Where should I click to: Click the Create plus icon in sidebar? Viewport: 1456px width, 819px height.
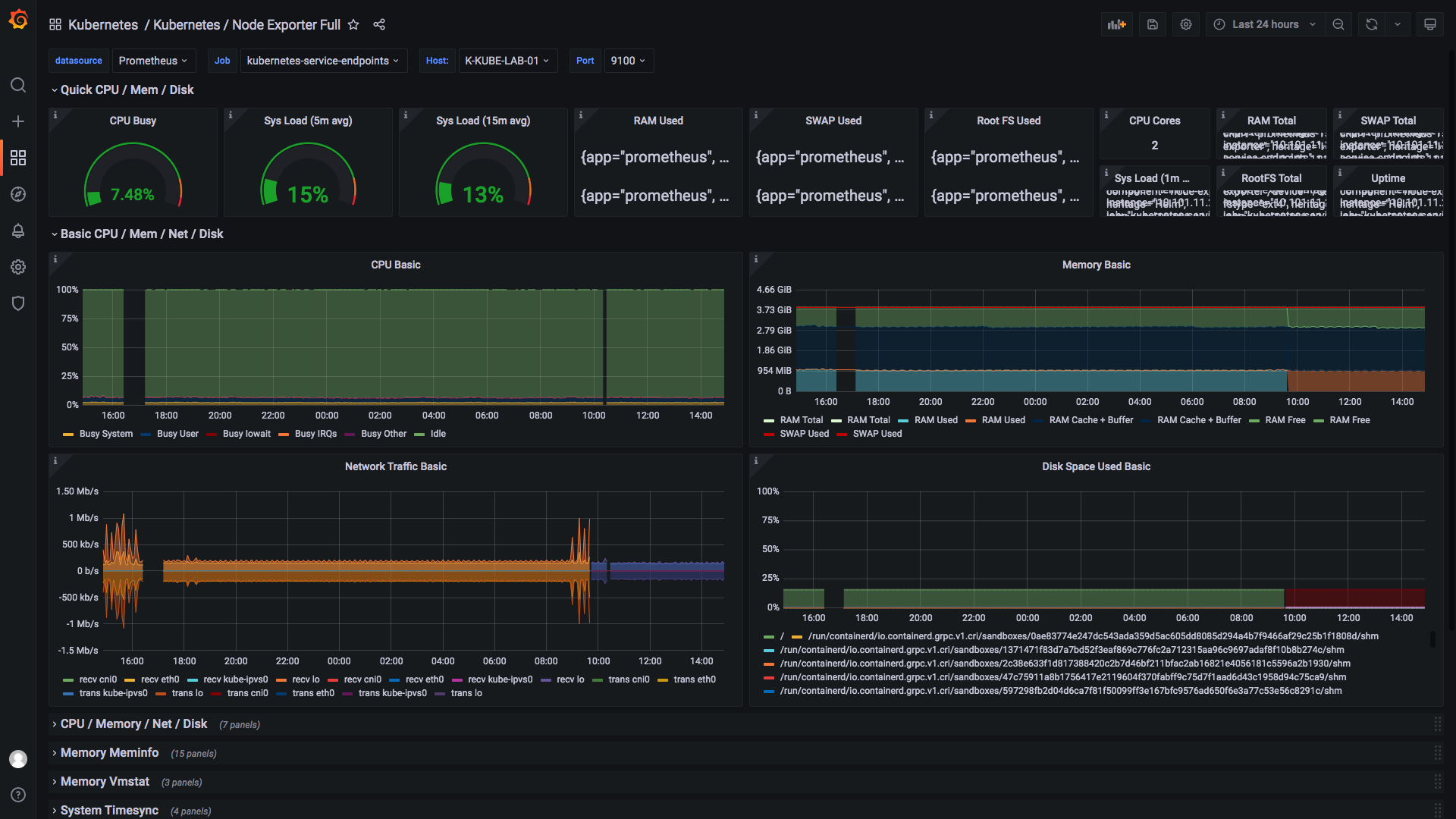point(18,121)
